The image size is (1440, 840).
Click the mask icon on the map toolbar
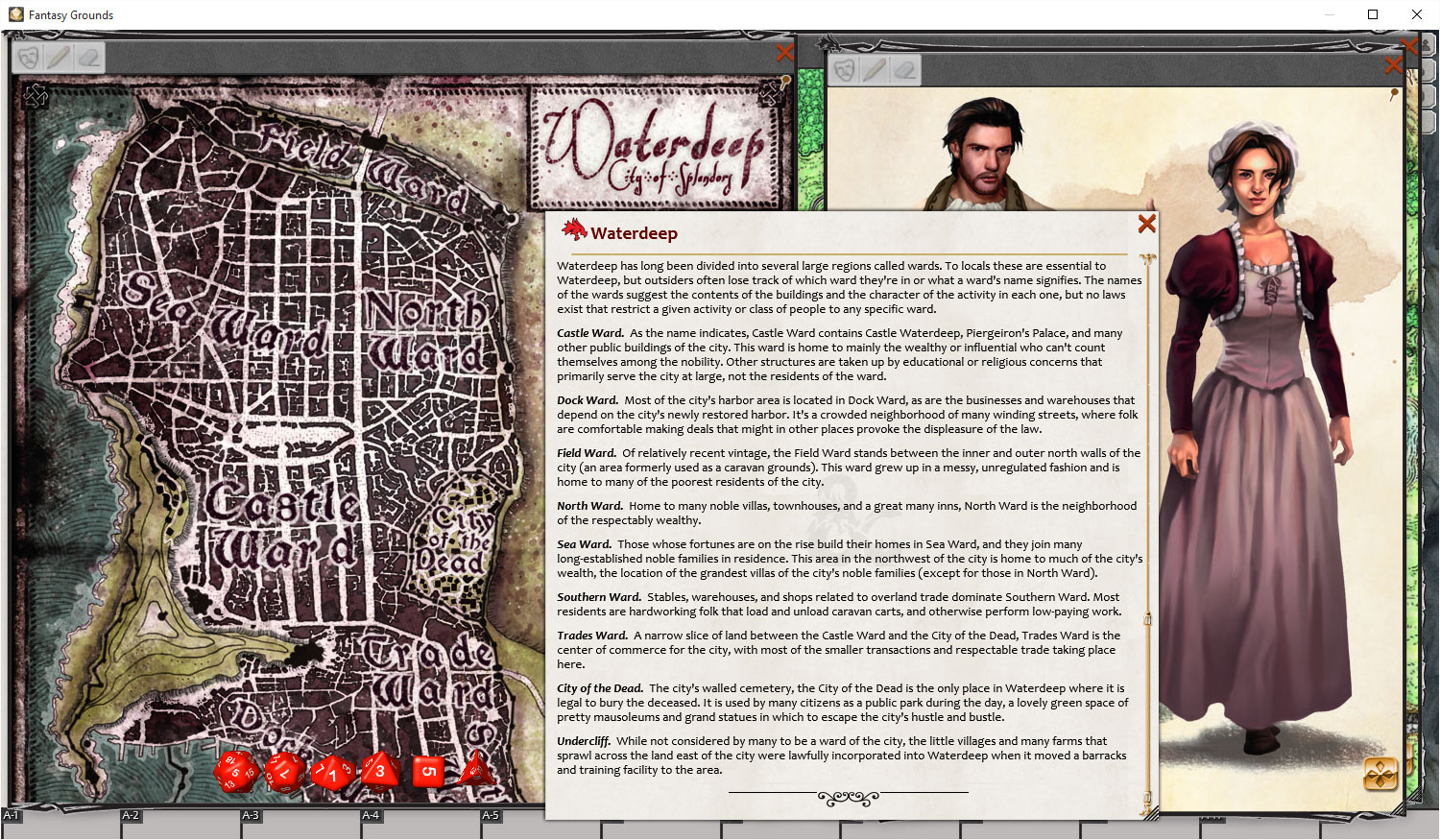click(x=29, y=58)
